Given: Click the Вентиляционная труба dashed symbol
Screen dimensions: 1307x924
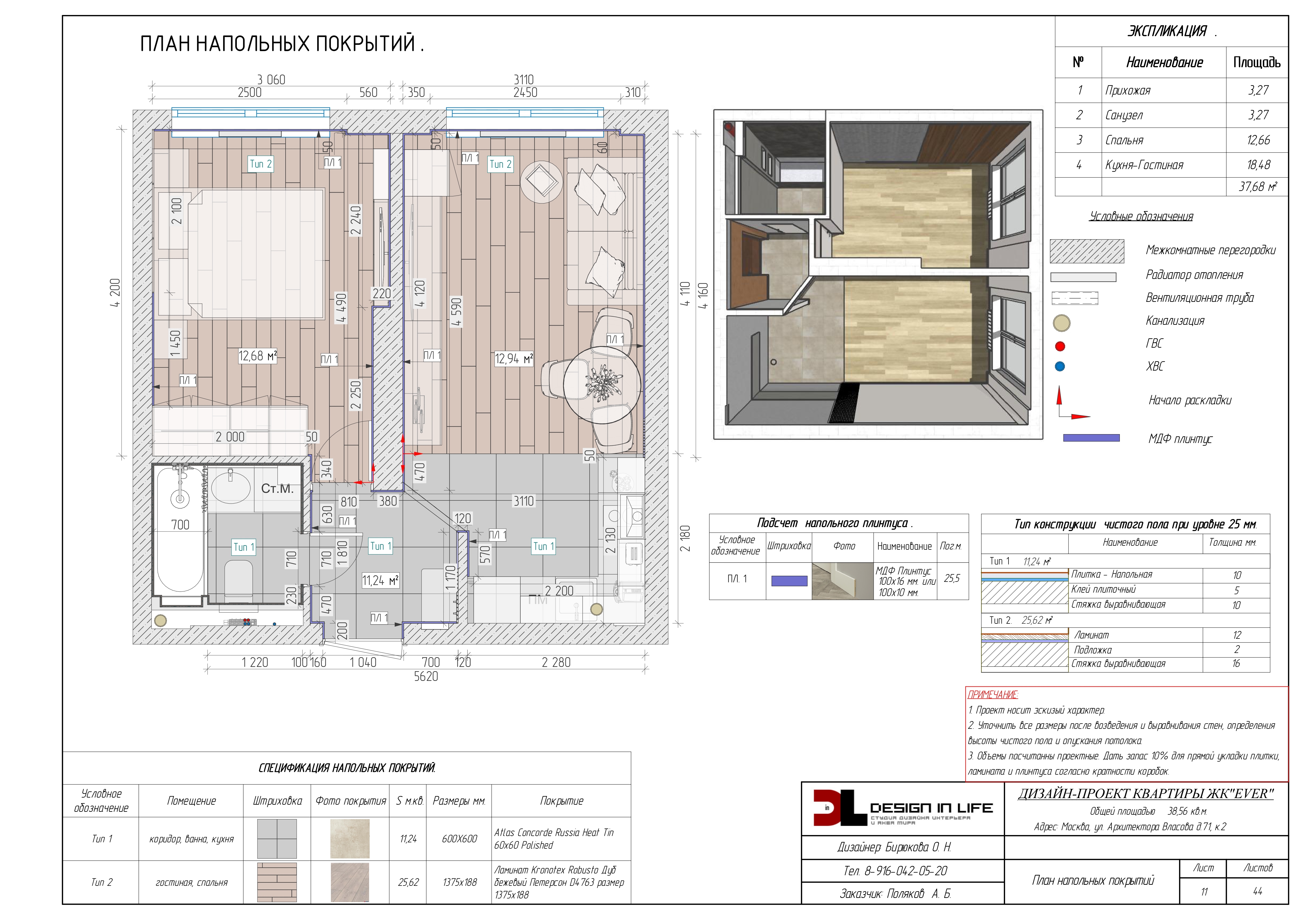Looking at the screenshot, I should click(x=1074, y=298).
